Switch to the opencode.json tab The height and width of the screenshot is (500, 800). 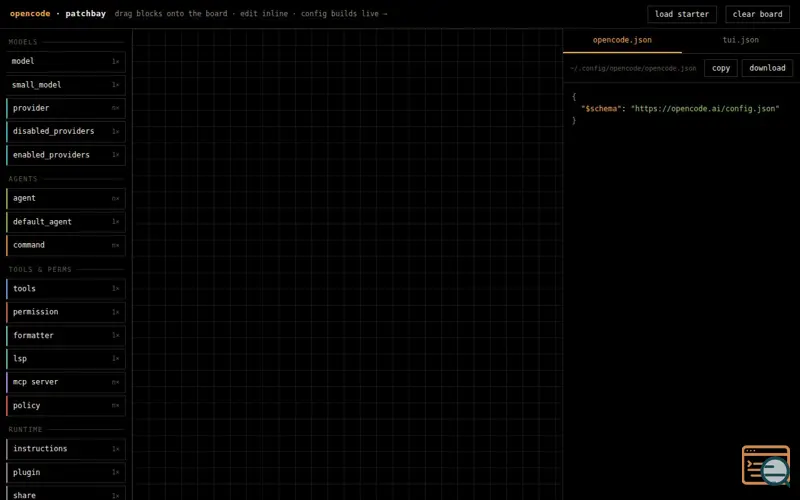click(622, 40)
